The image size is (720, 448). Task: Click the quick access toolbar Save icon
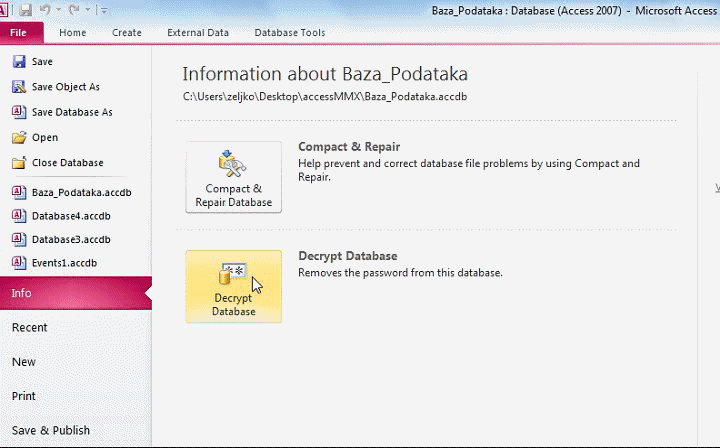pos(25,10)
